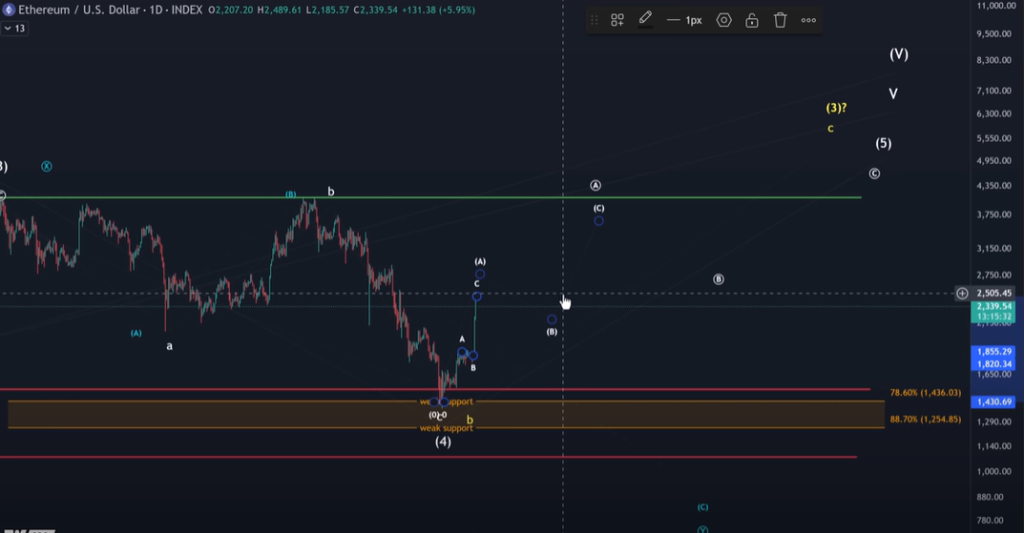
Task: Select the (V) wave label
Action: pos(899,54)
